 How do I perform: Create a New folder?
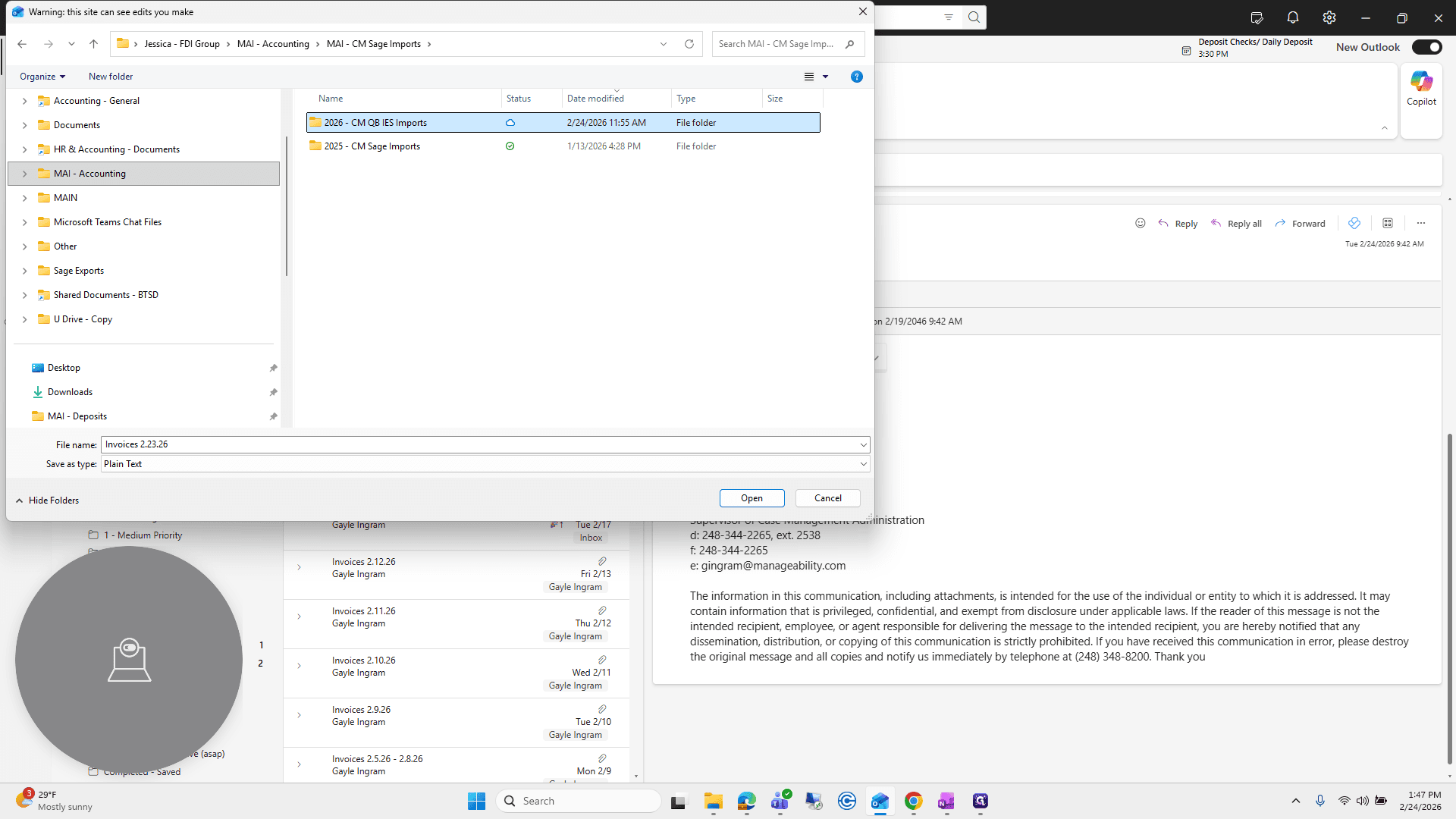(111, 77)
